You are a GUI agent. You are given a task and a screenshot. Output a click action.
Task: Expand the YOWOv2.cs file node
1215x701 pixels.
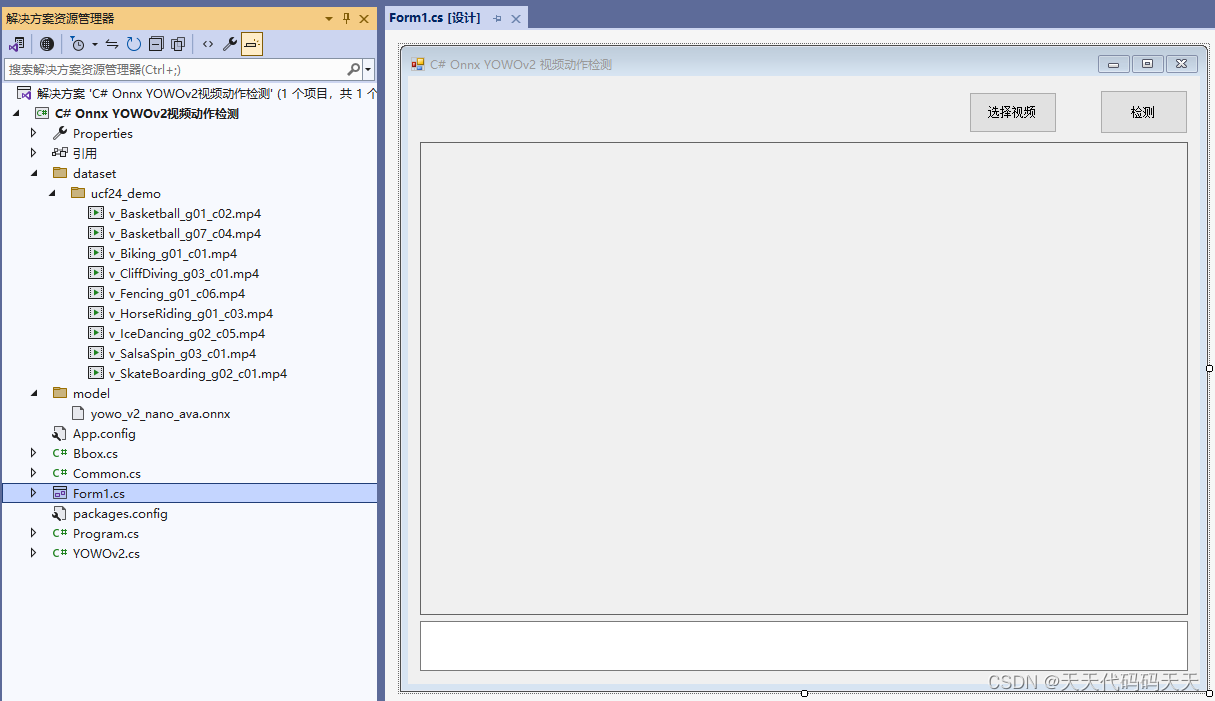pyautogui.click(x=32, y=553)
